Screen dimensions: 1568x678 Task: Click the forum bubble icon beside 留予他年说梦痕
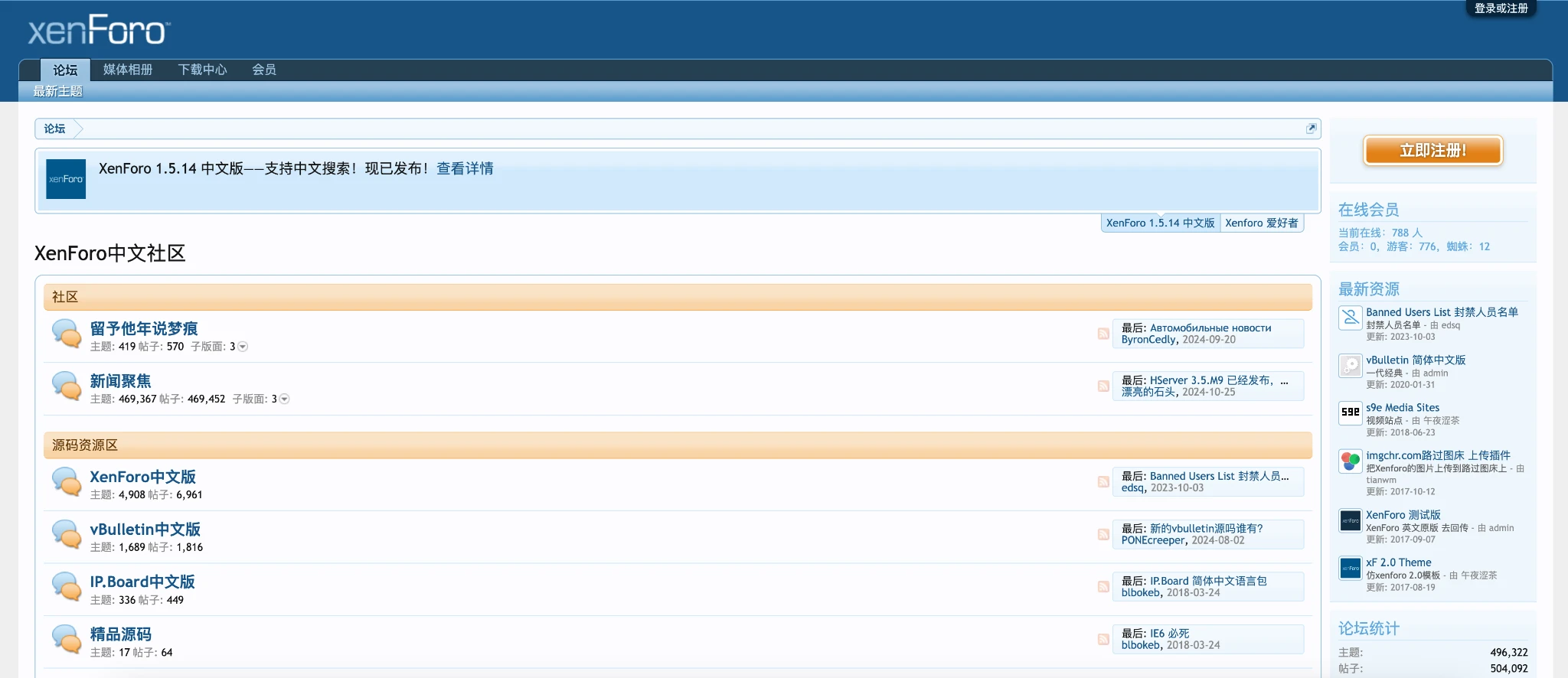pos(67,334)
